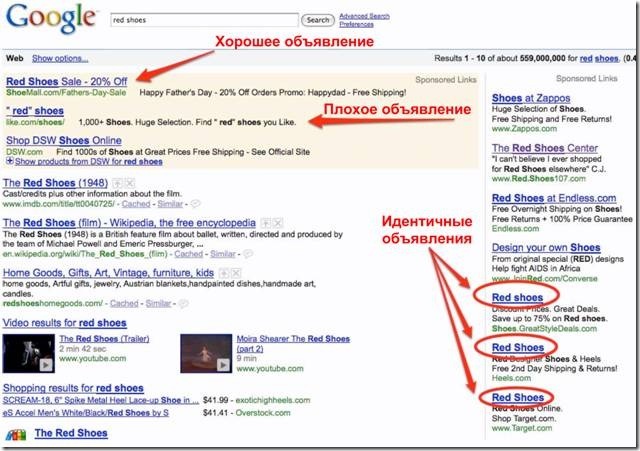Remove The Red Shoes (1948) result
The image size is (640, 451).
130,183
